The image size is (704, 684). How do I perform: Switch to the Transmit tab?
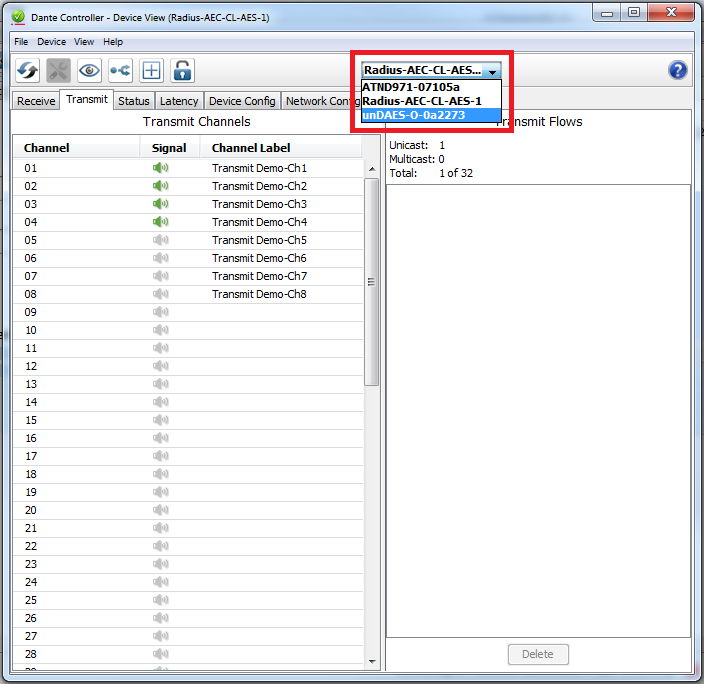coord(87,99)
